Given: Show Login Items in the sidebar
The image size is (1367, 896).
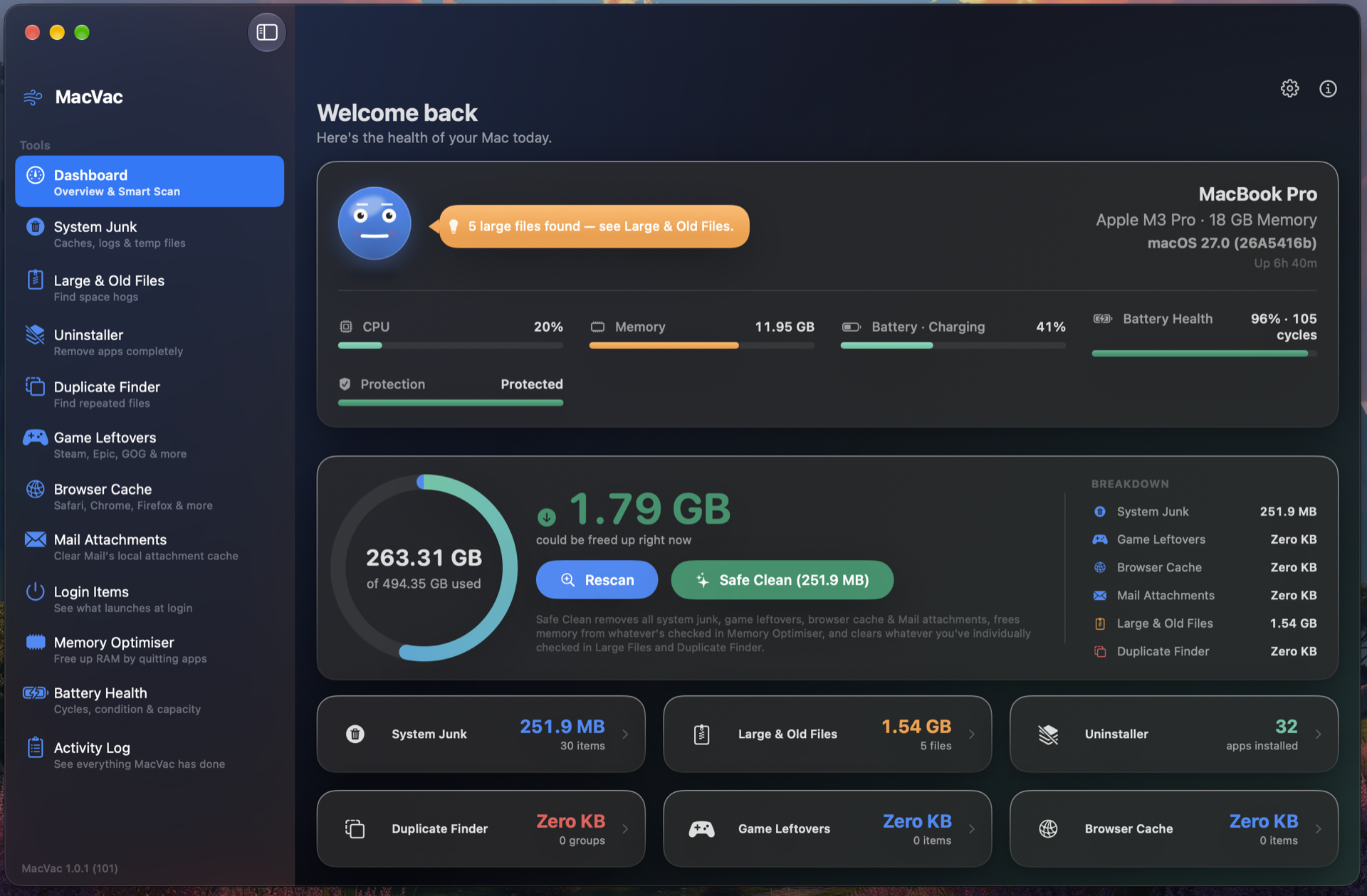Looking at the screenshot, I should pos(150,599).
